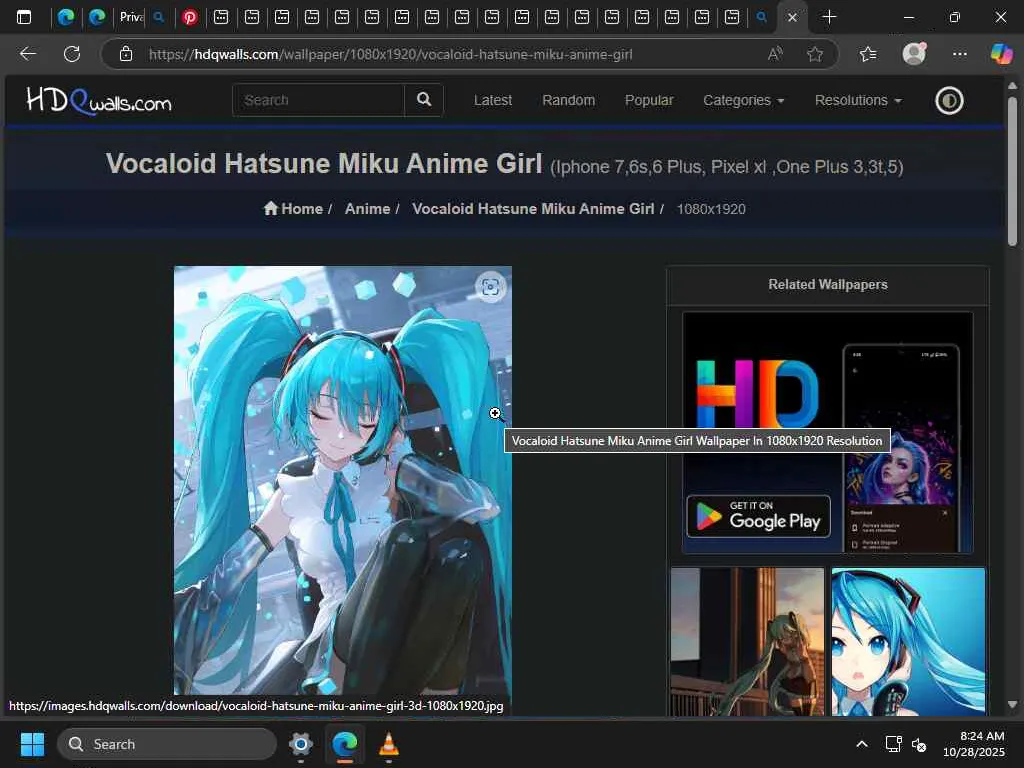This screenshot has height=768, width=1024.
Task: Open related close-up Miku headphones wallpaper
Action: 908,641
